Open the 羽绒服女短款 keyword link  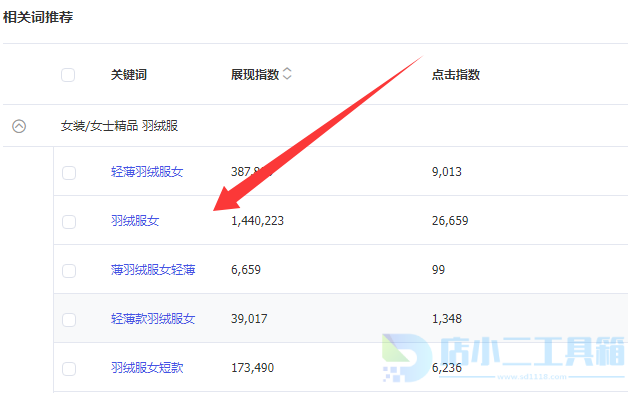coord(147,368)
